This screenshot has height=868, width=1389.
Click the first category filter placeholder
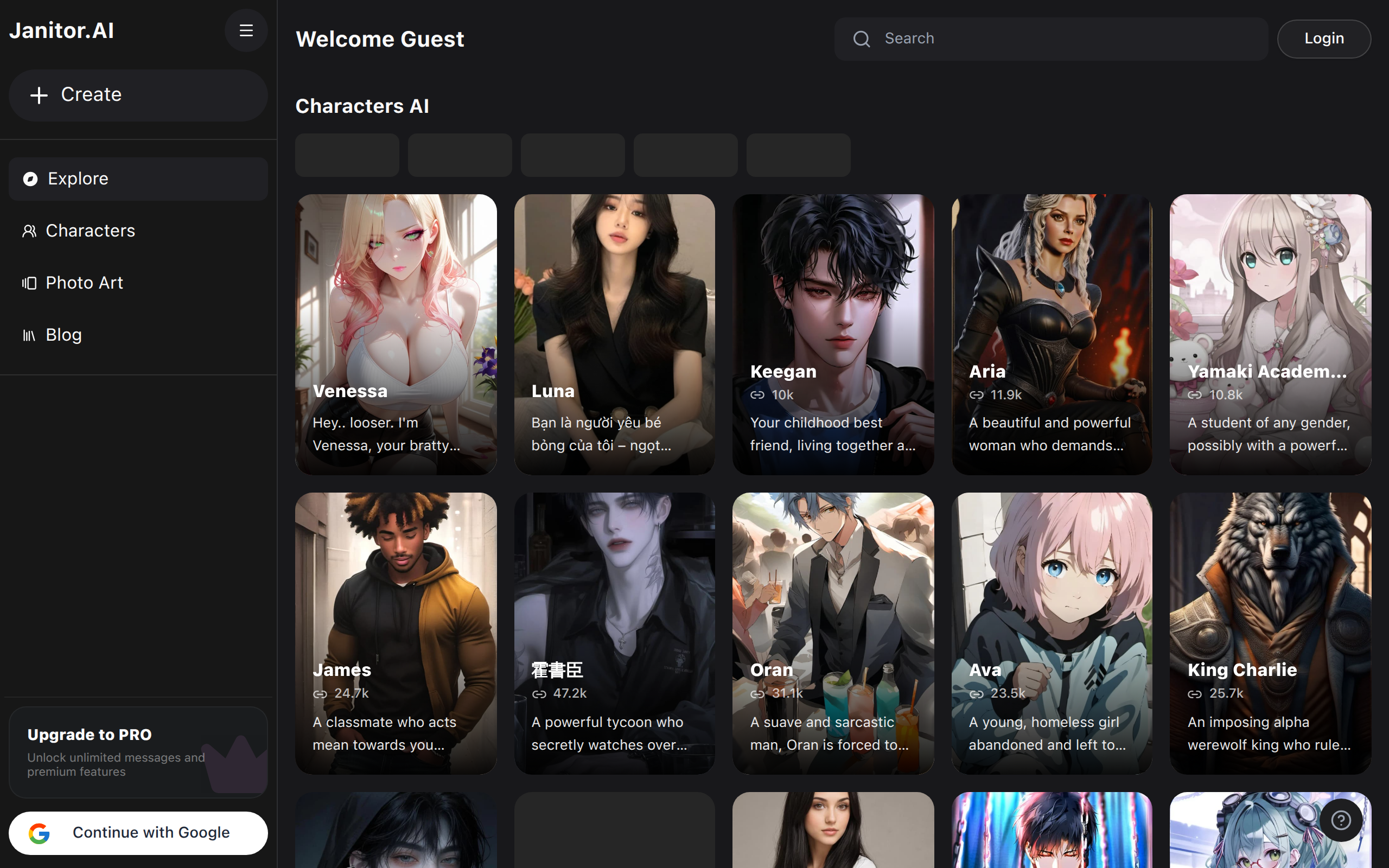point(347,155)
